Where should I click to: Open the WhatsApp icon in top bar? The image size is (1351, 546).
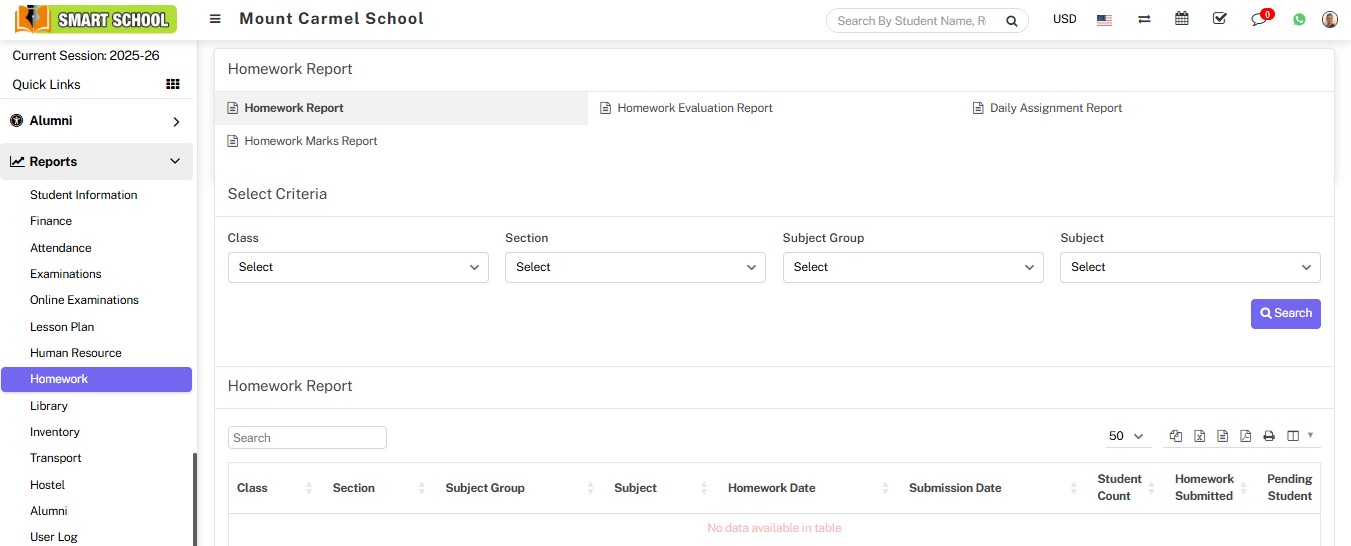pos(1299,19)
